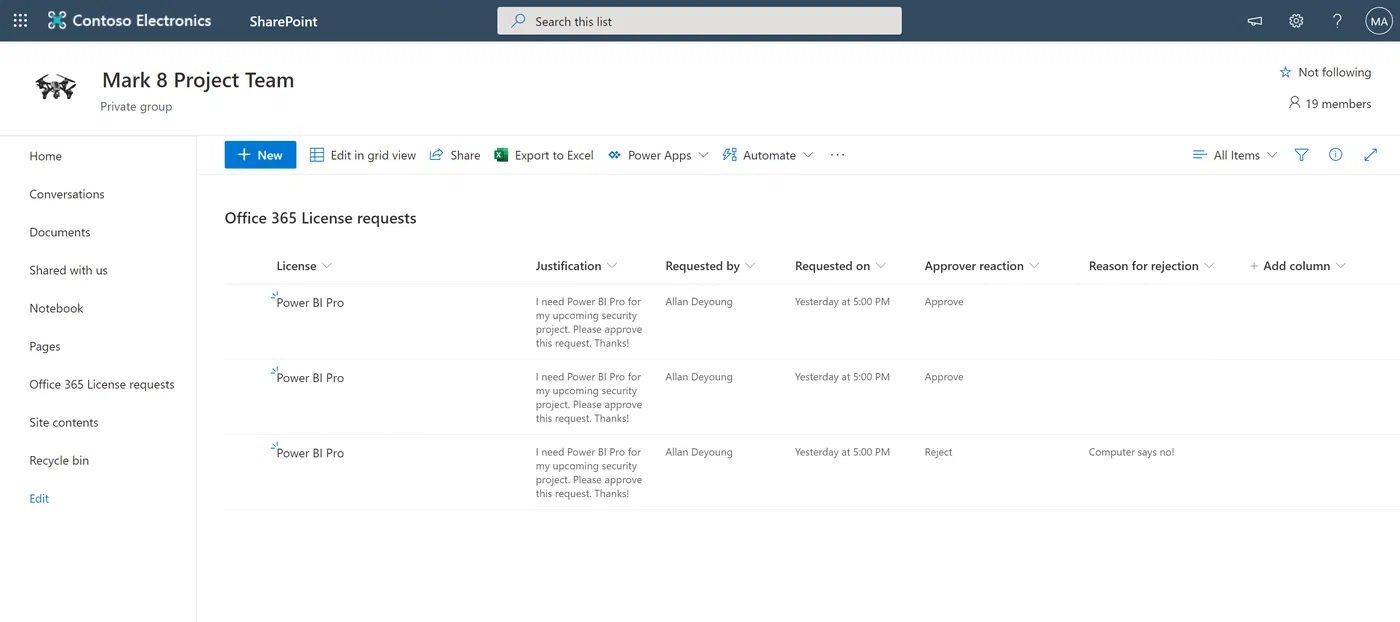
Task: Click the search magnifier icon
Action: click(518, 21)
